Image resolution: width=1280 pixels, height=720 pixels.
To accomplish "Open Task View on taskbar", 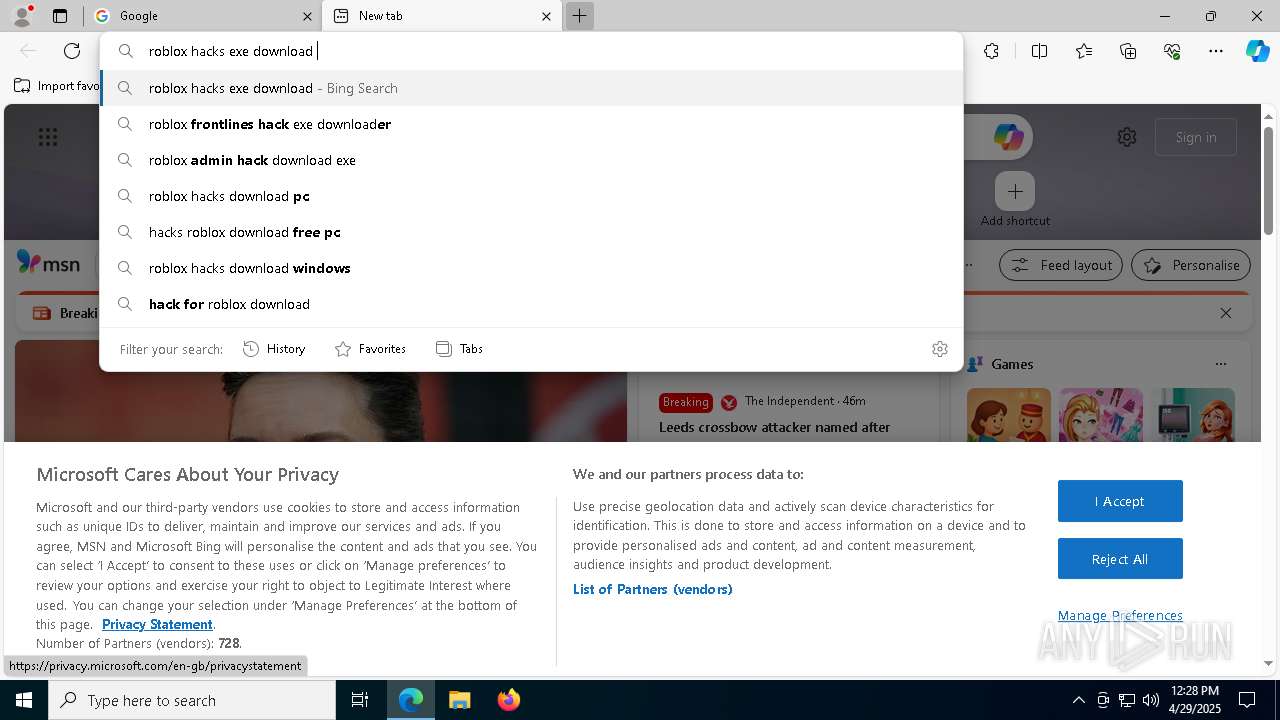I will (x=360, y=700).
